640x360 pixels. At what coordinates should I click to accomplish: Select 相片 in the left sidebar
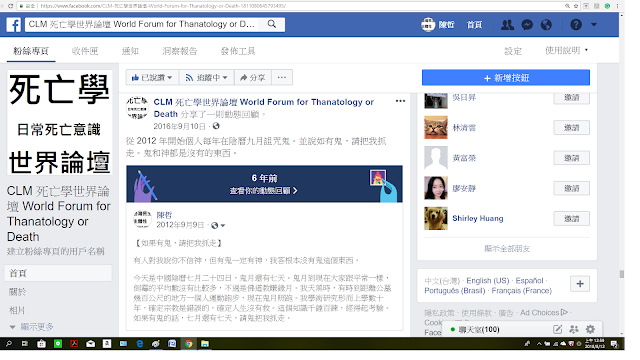17,310
